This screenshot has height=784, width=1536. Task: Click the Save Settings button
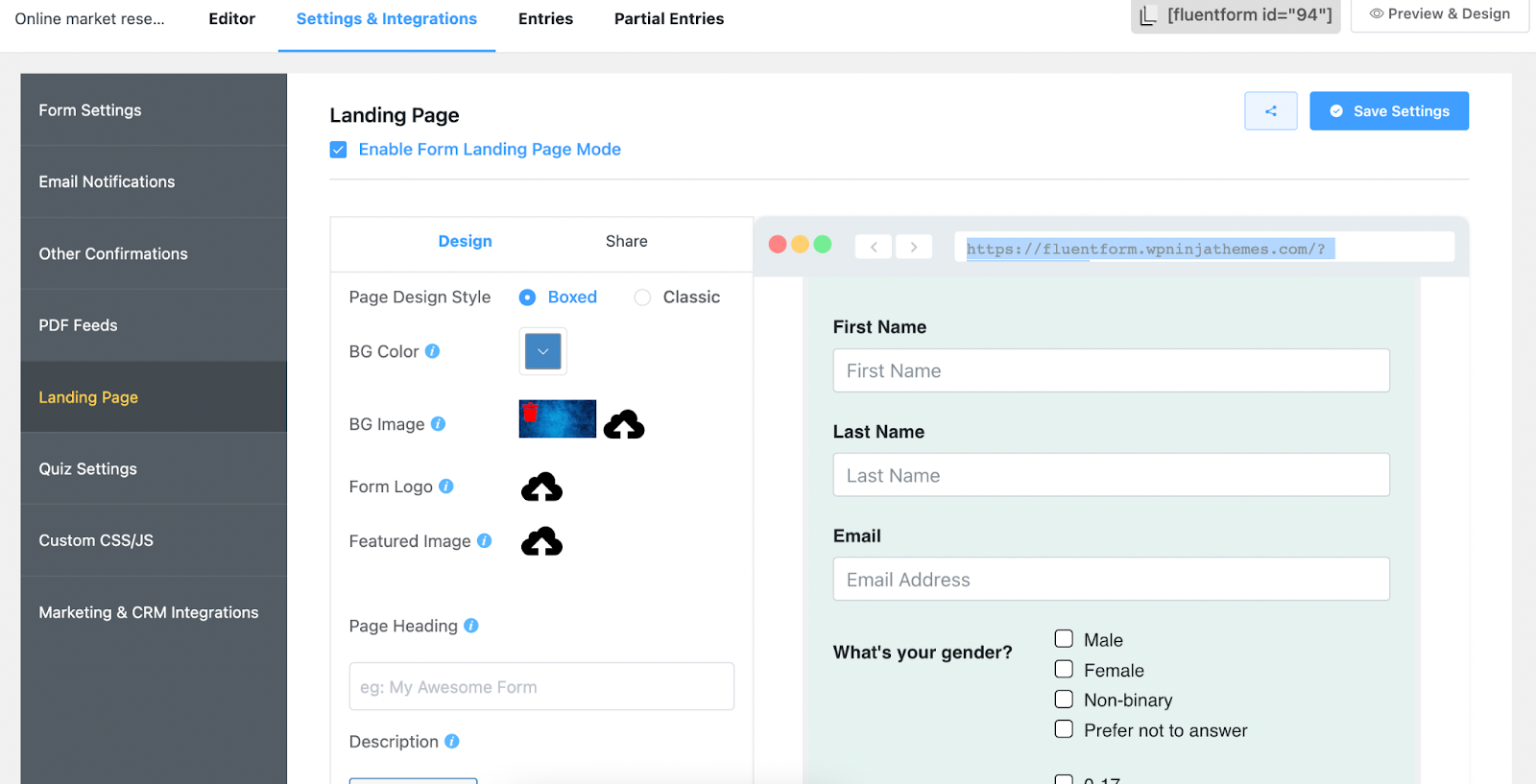coord(1388,111)
